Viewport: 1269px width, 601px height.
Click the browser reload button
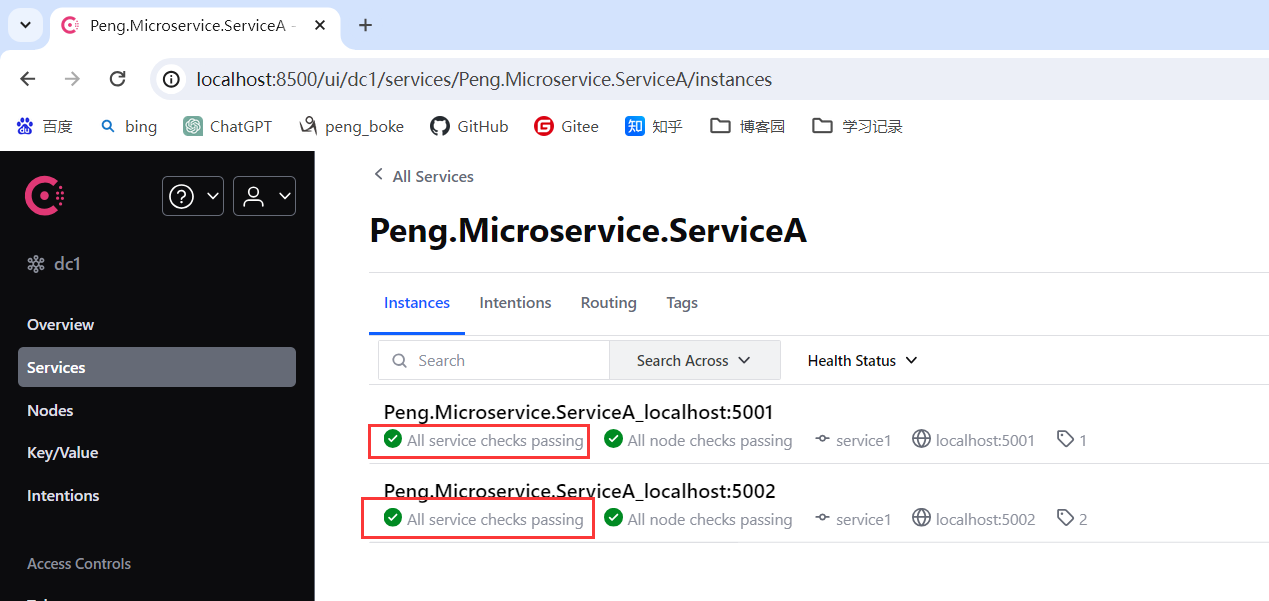(117, 79)
